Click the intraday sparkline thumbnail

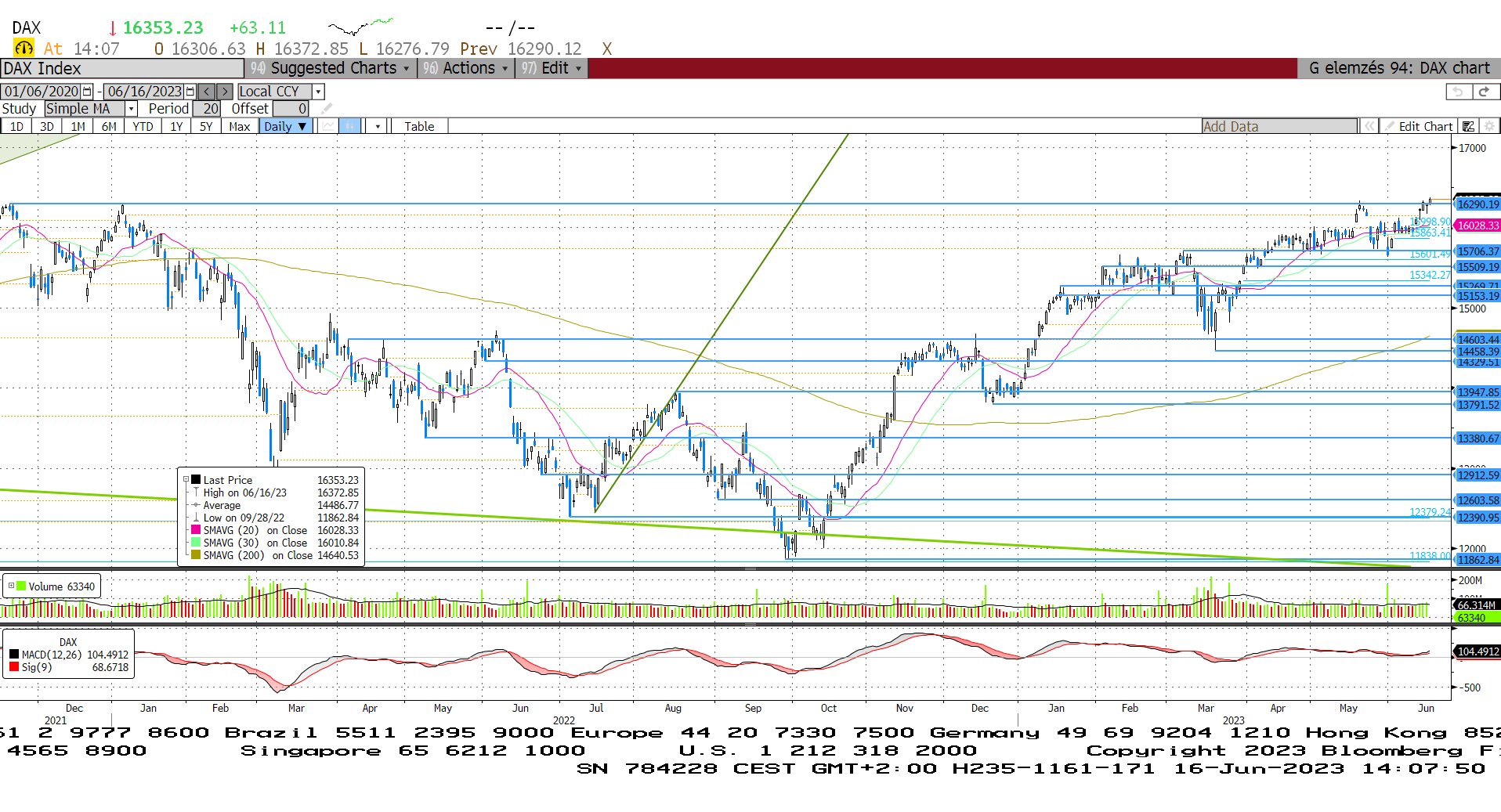[x=360, y=27]
